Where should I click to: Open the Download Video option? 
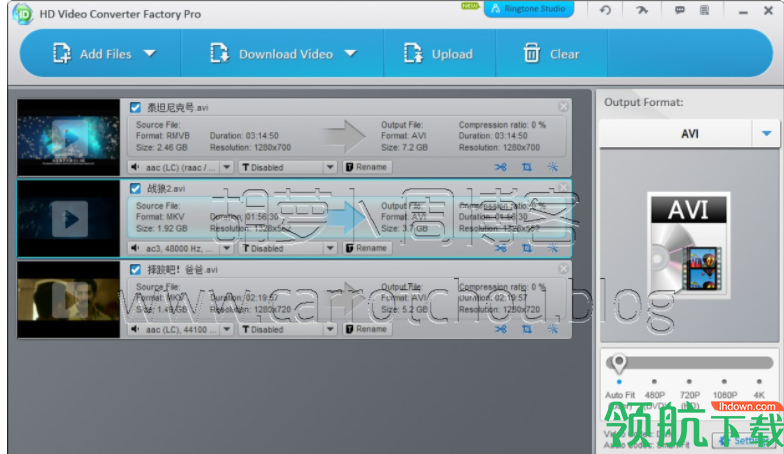pos(272,54)
